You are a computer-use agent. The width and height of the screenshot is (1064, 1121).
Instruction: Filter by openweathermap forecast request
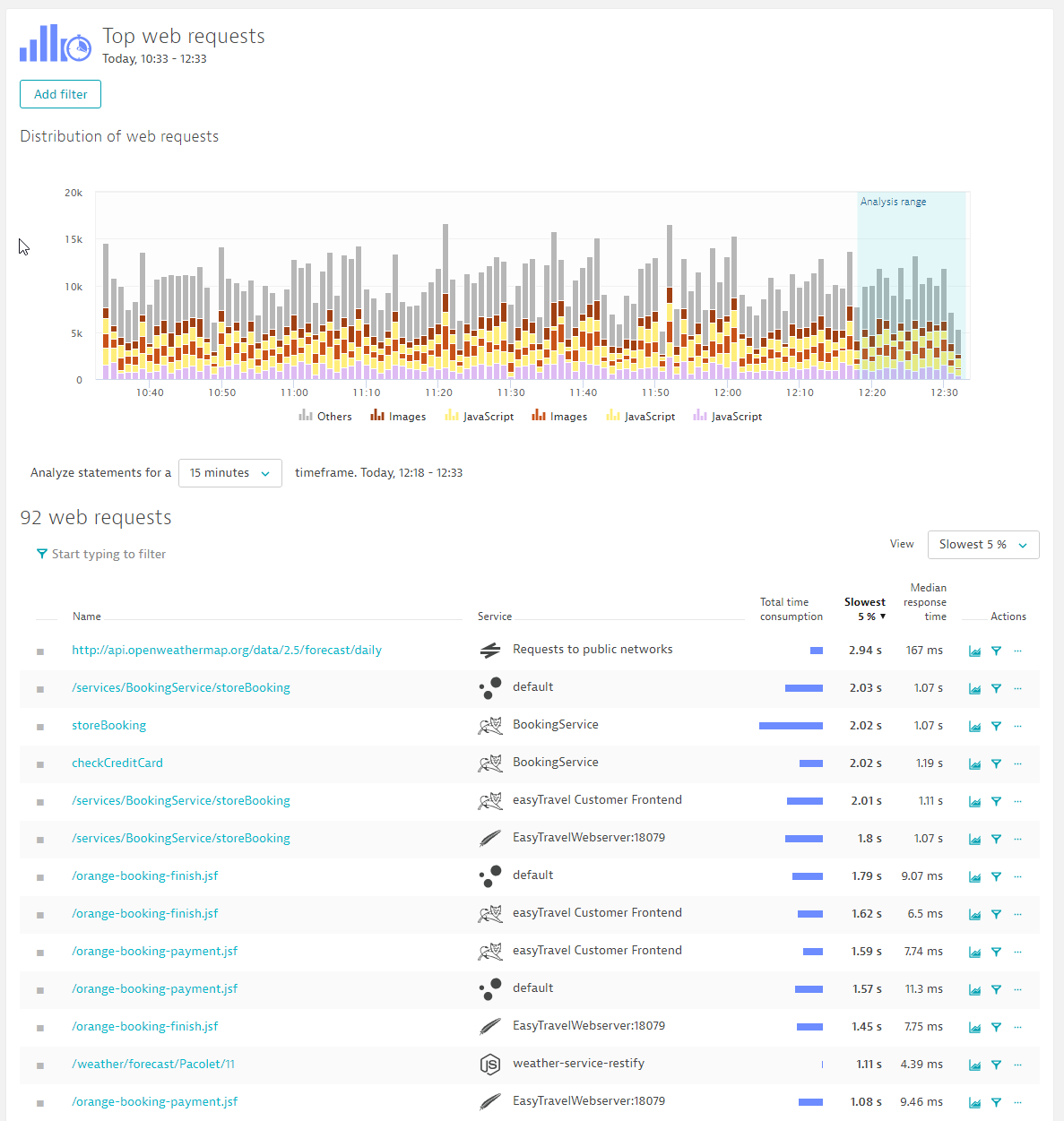point(996,651)
